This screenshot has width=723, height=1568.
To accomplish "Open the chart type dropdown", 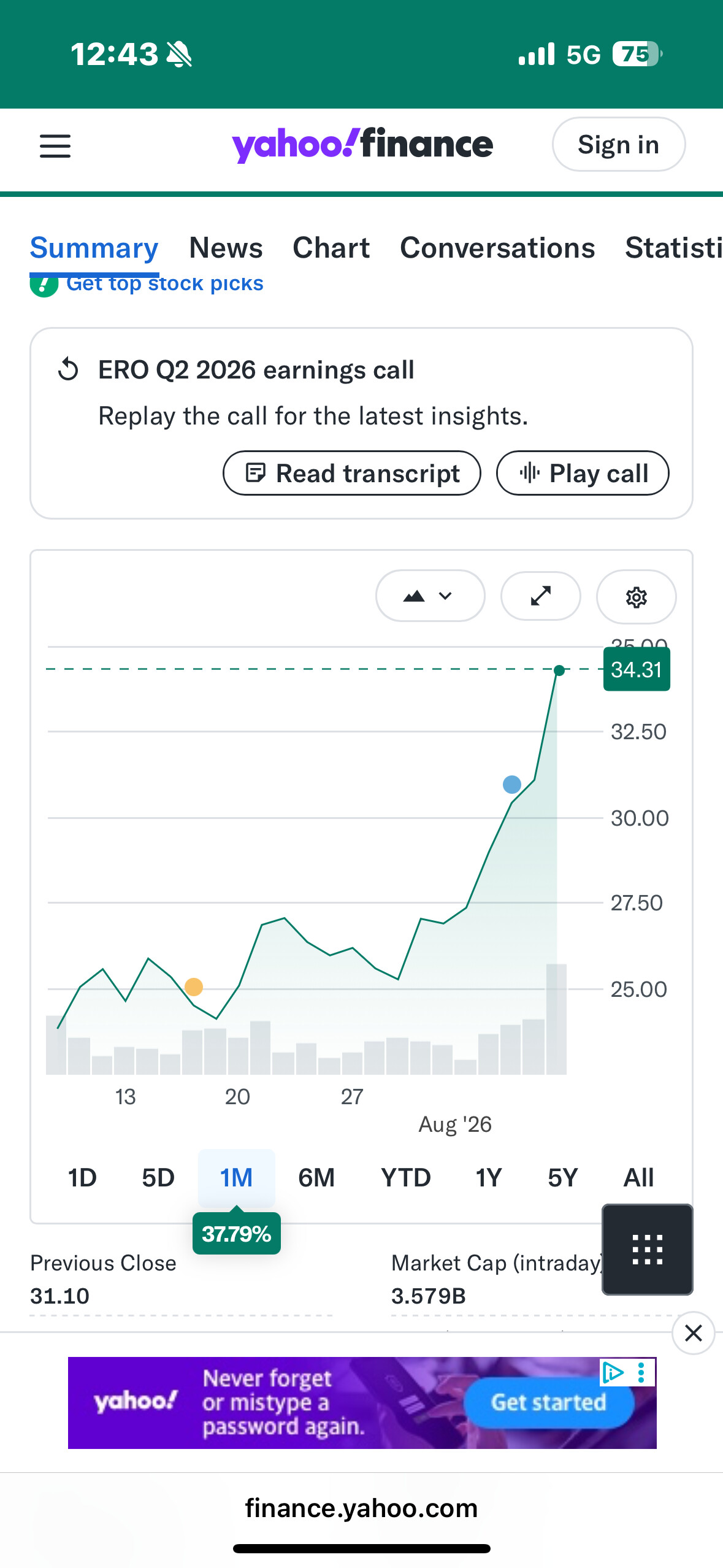I will click(x=430, y=596).
